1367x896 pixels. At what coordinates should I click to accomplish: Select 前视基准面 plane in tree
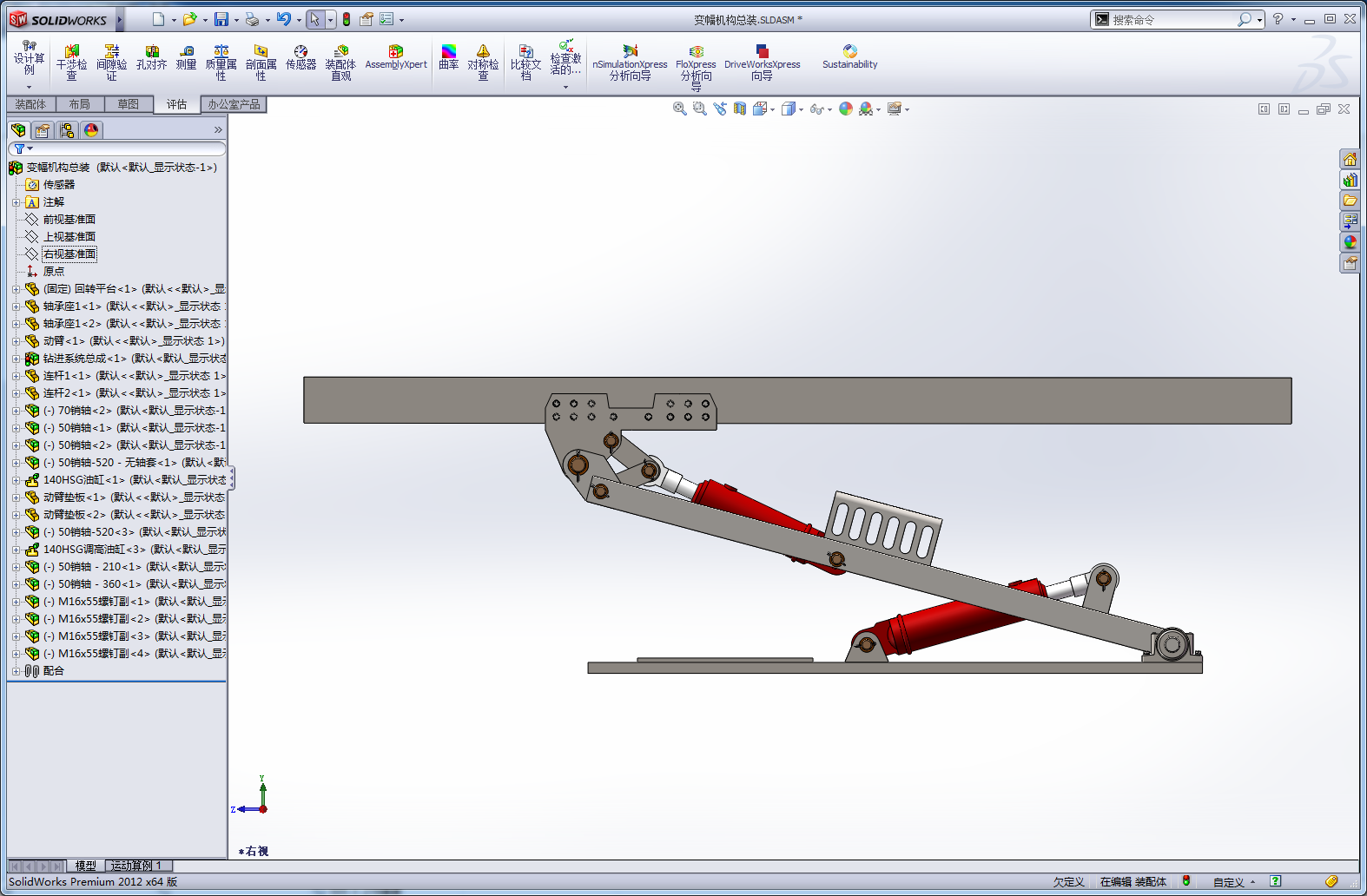69,220
